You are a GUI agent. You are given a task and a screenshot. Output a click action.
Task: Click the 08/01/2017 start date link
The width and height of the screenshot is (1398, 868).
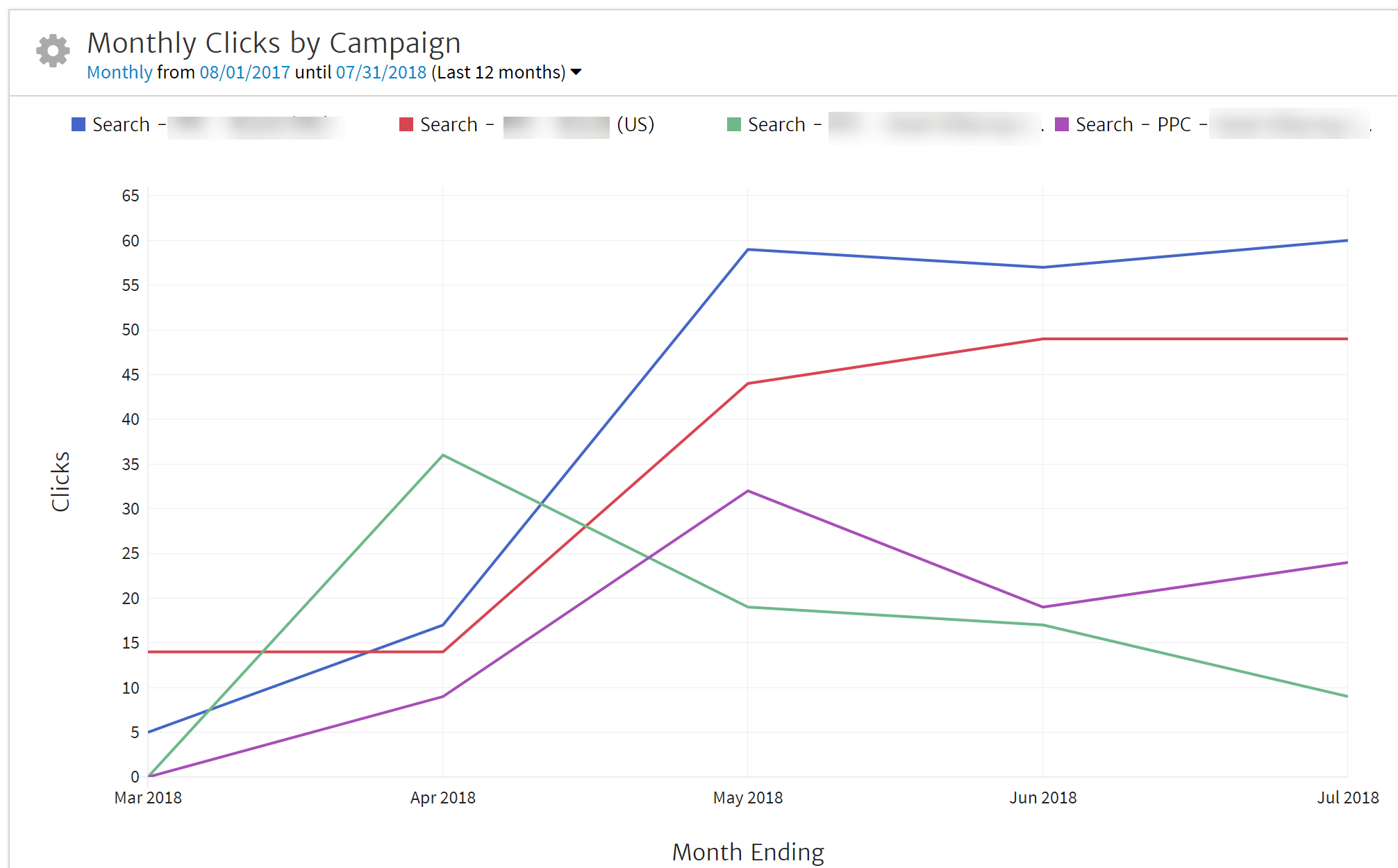(x=244, y=72)
